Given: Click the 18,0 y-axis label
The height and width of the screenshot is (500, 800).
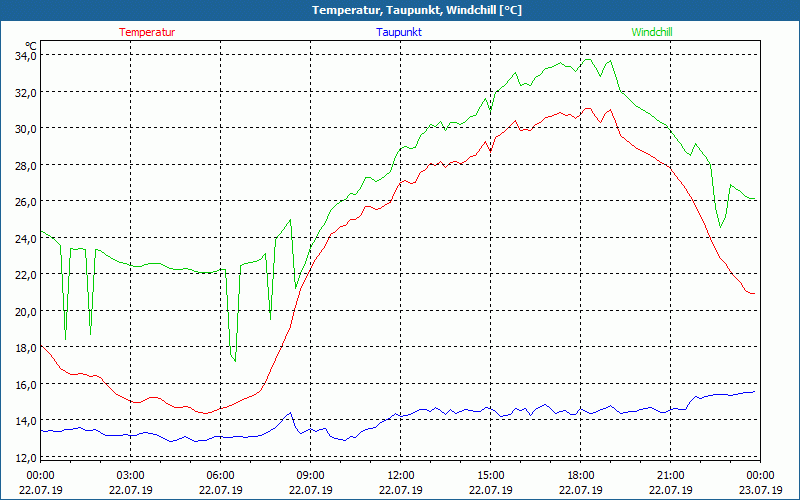Looking at the screenshot, I should coord(26,347).
